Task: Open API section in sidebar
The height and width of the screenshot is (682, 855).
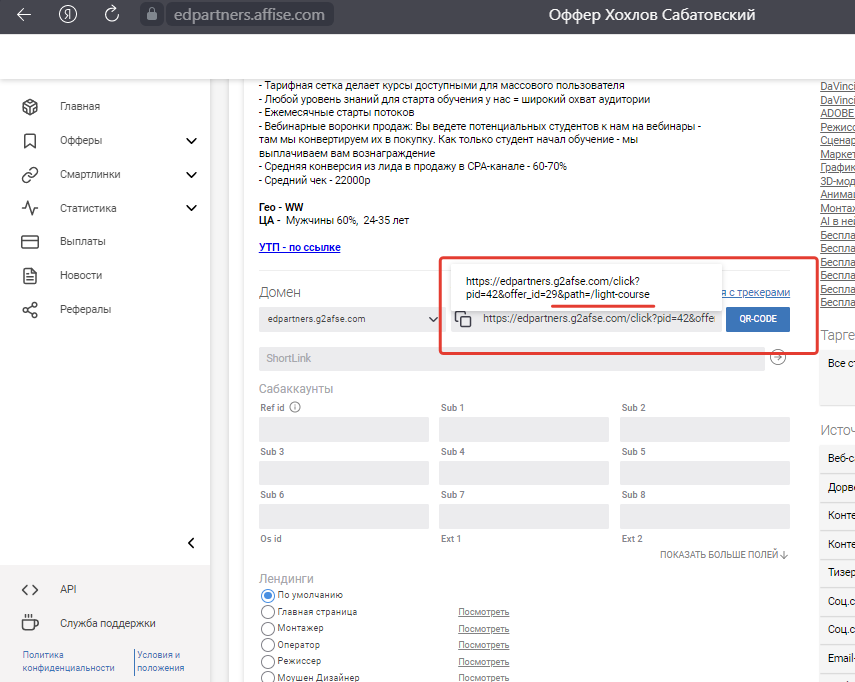Action: pyautogui.click(x=68, y=590)
